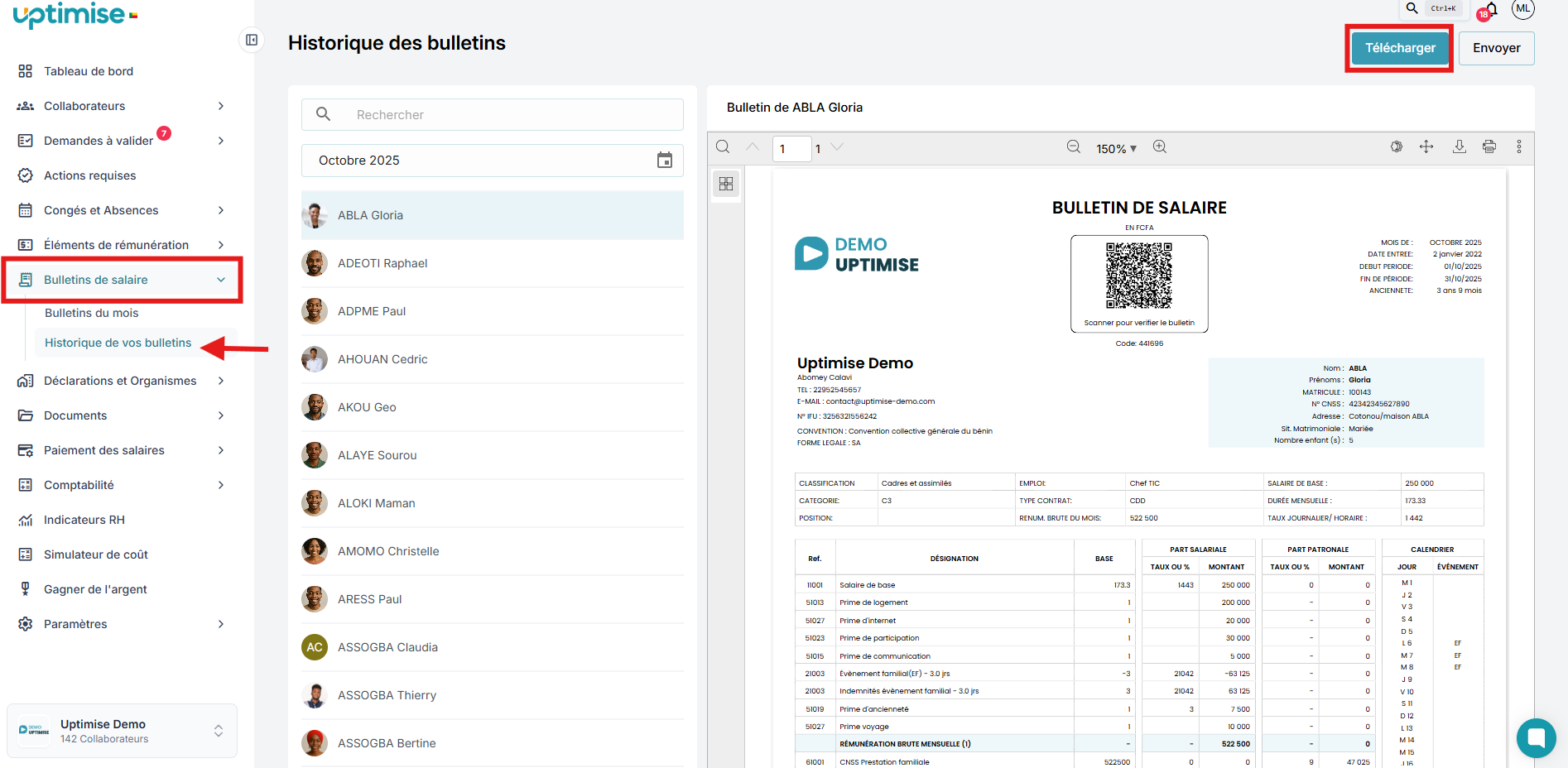Open the PDF viewer three-dot menu
This screenshot has height=768, width=1568.
click(1518, 147)
